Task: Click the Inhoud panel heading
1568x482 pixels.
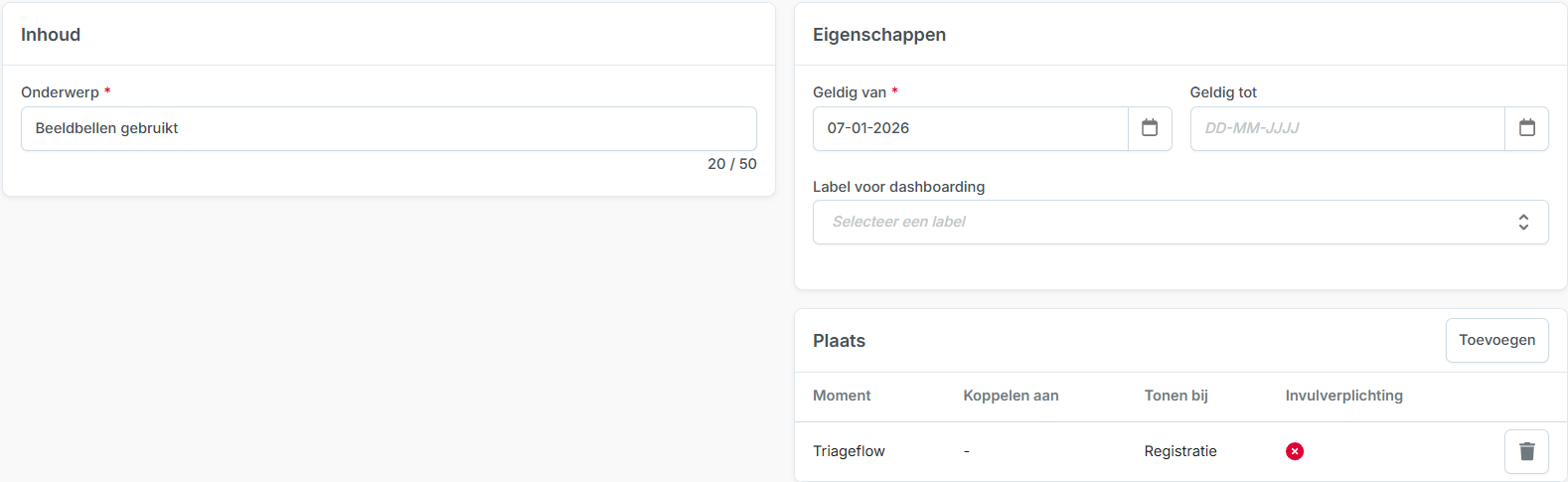Action: pos(51,35)
